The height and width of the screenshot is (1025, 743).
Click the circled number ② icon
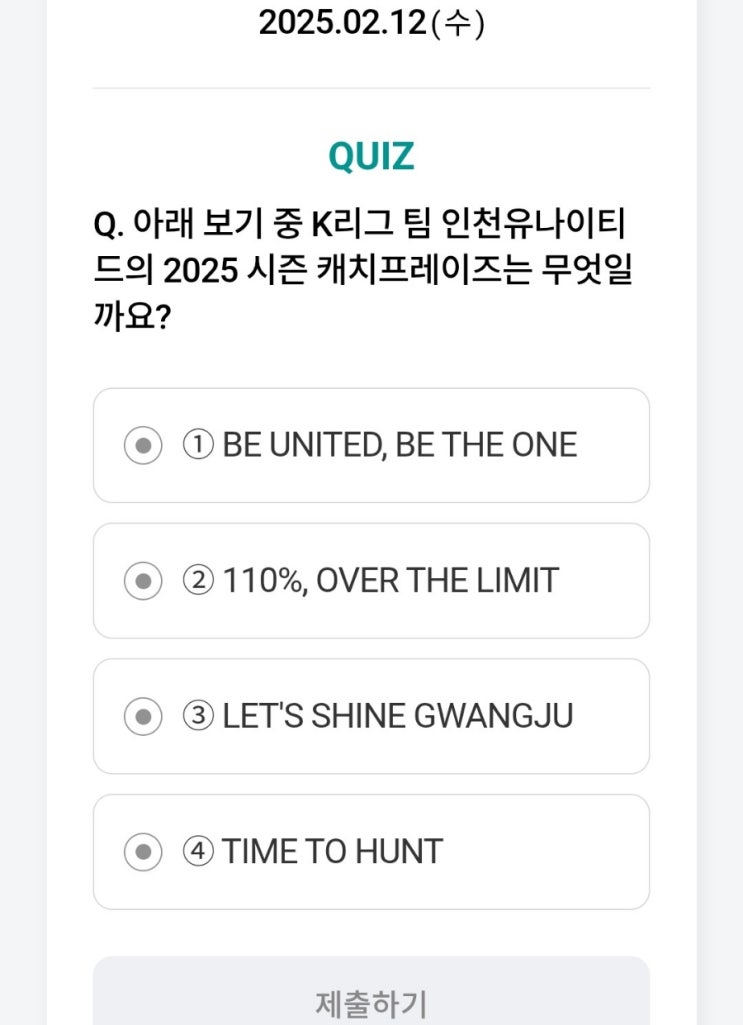(198, 581)
